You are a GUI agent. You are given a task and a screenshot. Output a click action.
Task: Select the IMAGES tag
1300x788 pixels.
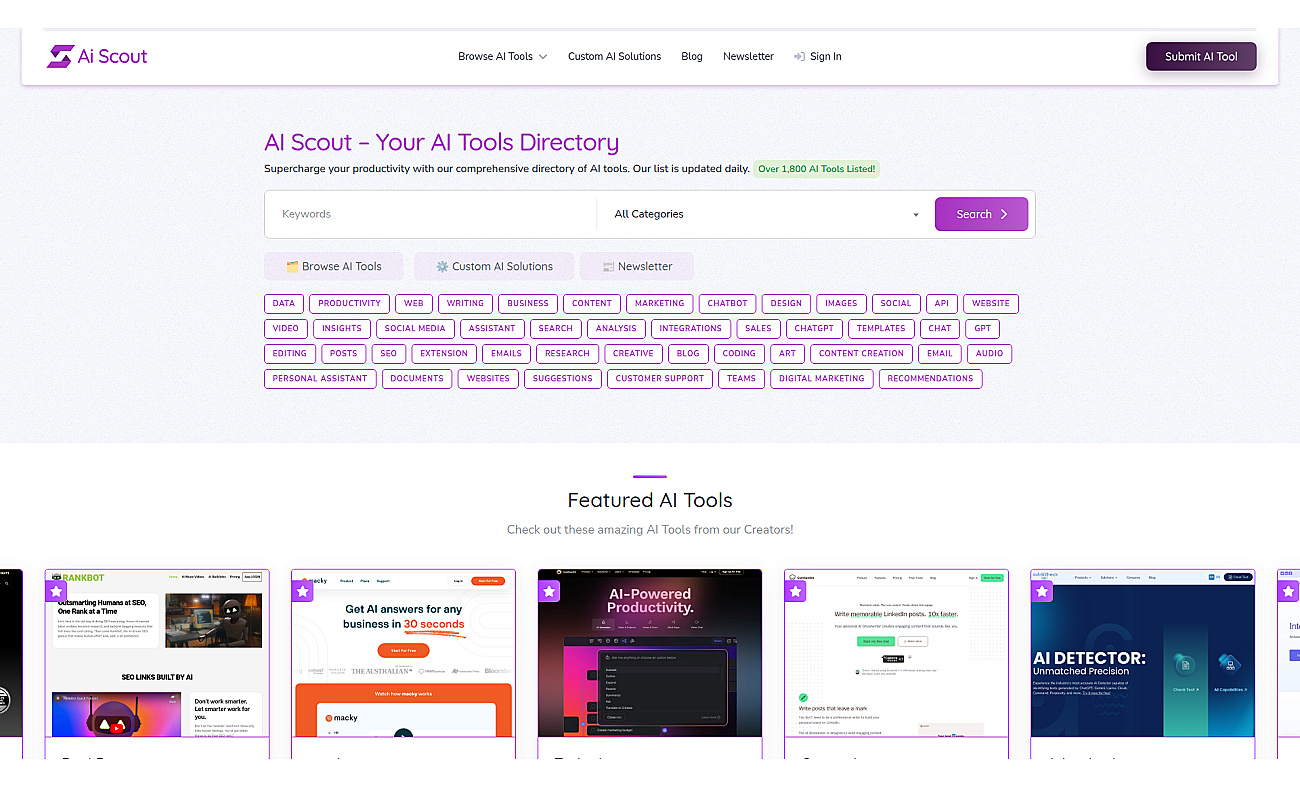pyautogui.click(x=841, y=303)
